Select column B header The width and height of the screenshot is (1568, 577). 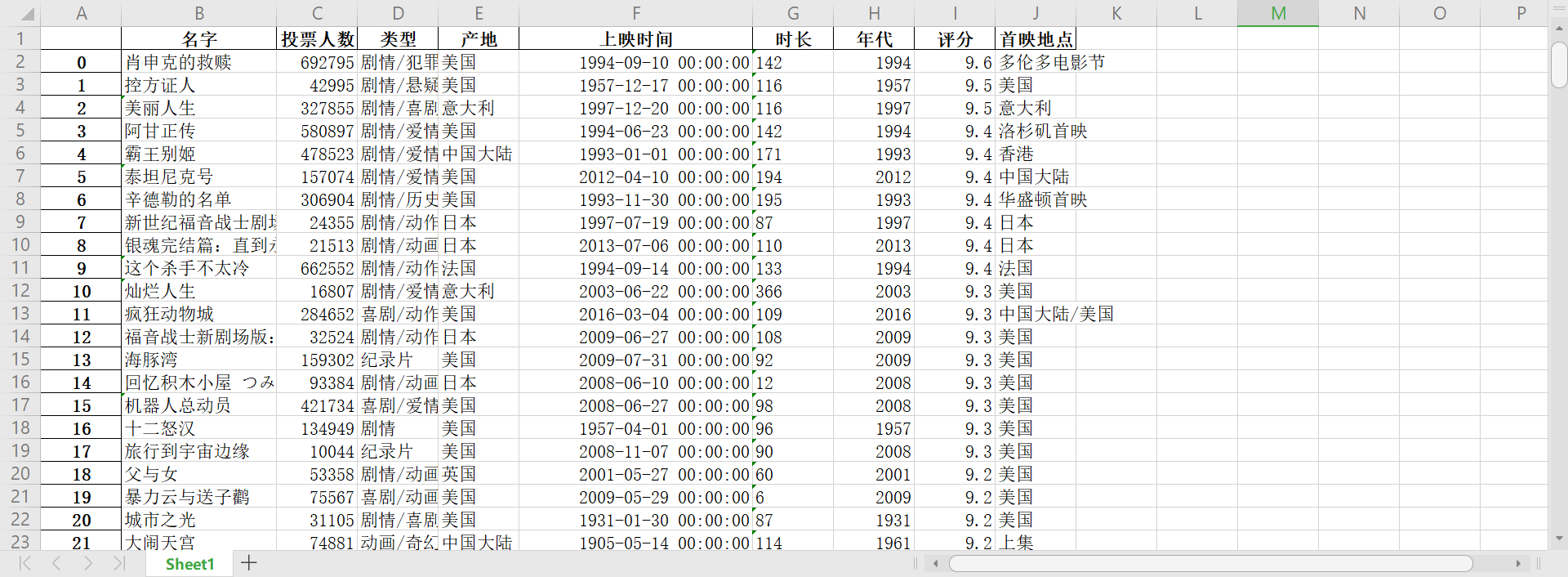199,13
